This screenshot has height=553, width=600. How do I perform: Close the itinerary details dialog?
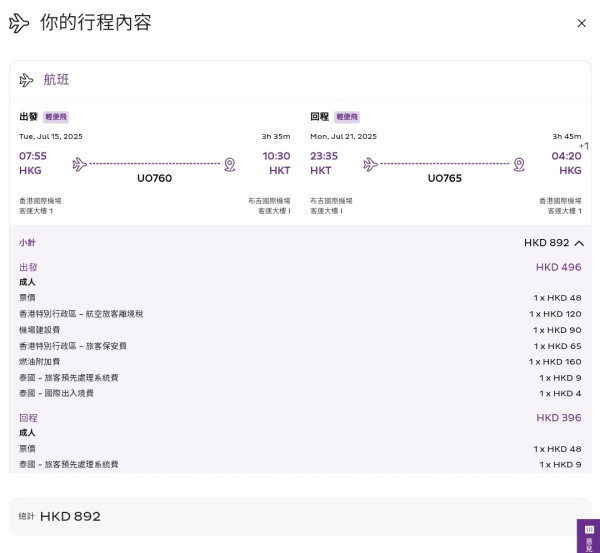[581, 23]
